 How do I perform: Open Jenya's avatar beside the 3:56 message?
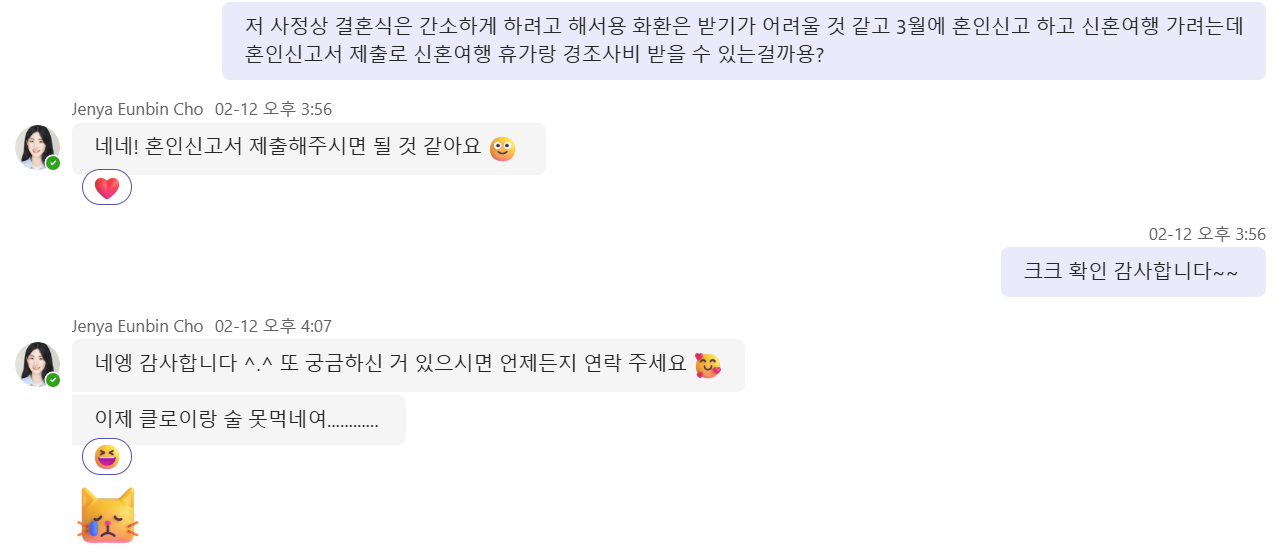(x=37, y=147)
